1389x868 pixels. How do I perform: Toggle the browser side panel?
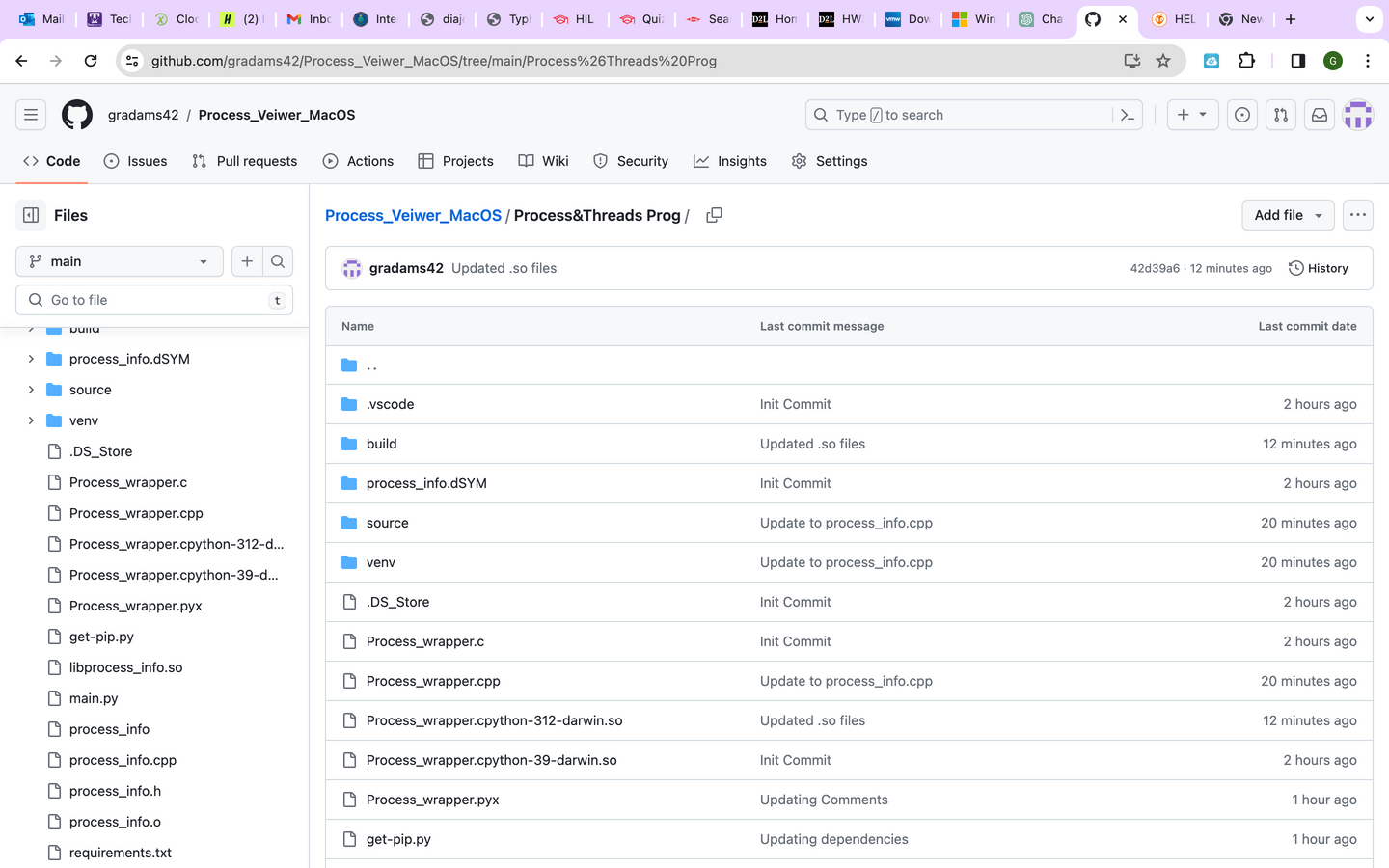(x=1297, y=61)
